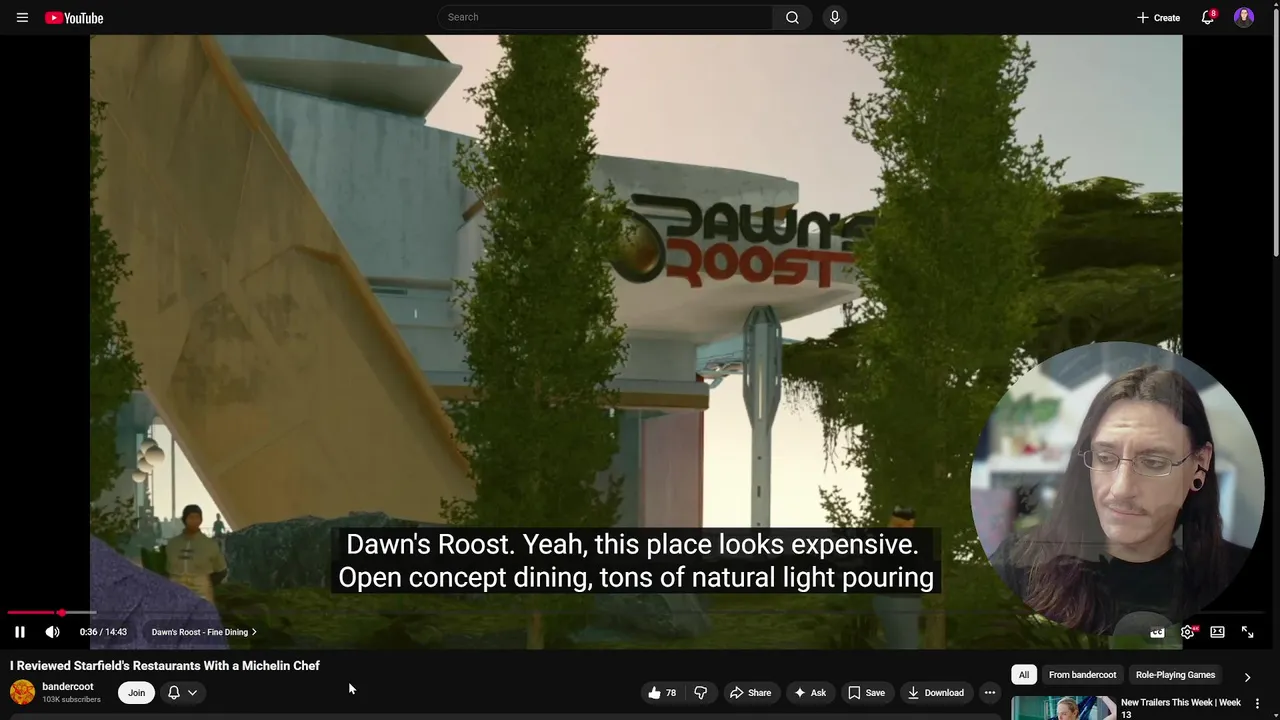This screenshot has width=1280, height=720.
Task: Open the bandercoot channel avatar
Action: pyautogui.click(x=22, y=692)
